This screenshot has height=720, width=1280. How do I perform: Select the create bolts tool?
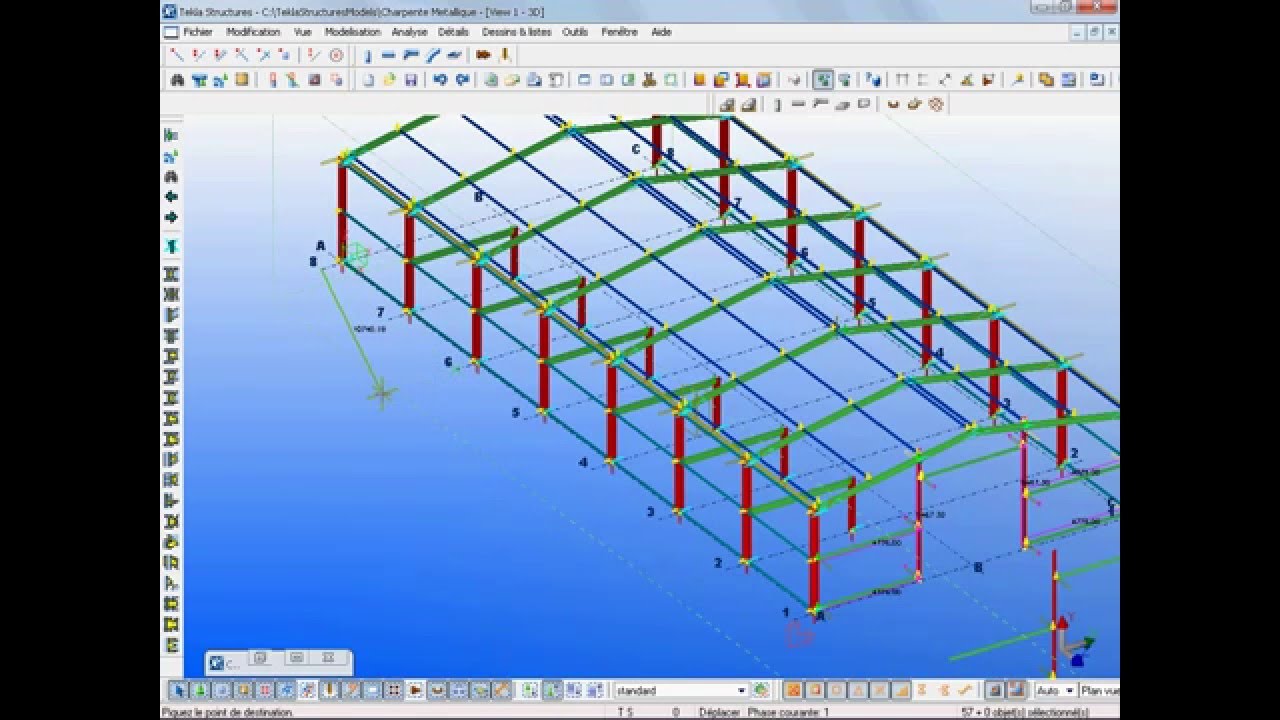(x=483, y=56)
